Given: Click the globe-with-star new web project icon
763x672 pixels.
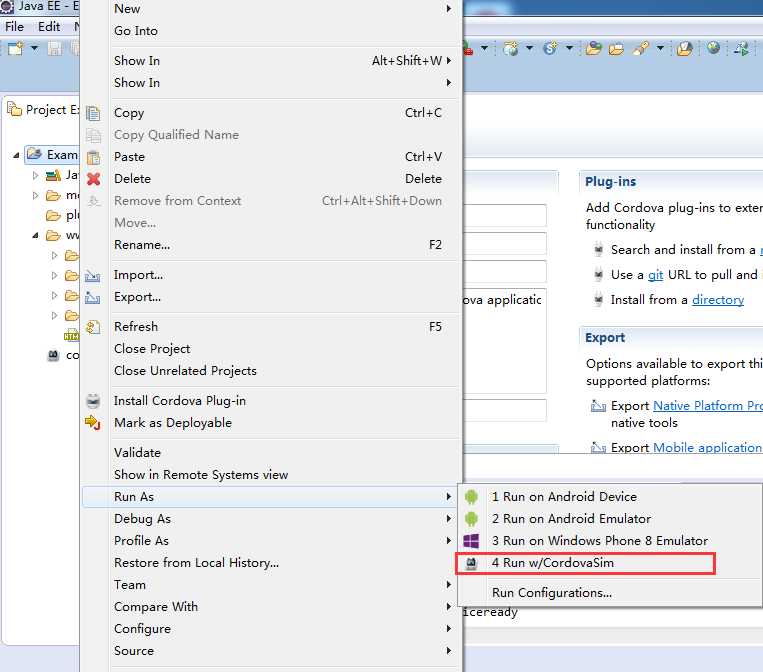Looking at the screenshot, I should [510, 48].
